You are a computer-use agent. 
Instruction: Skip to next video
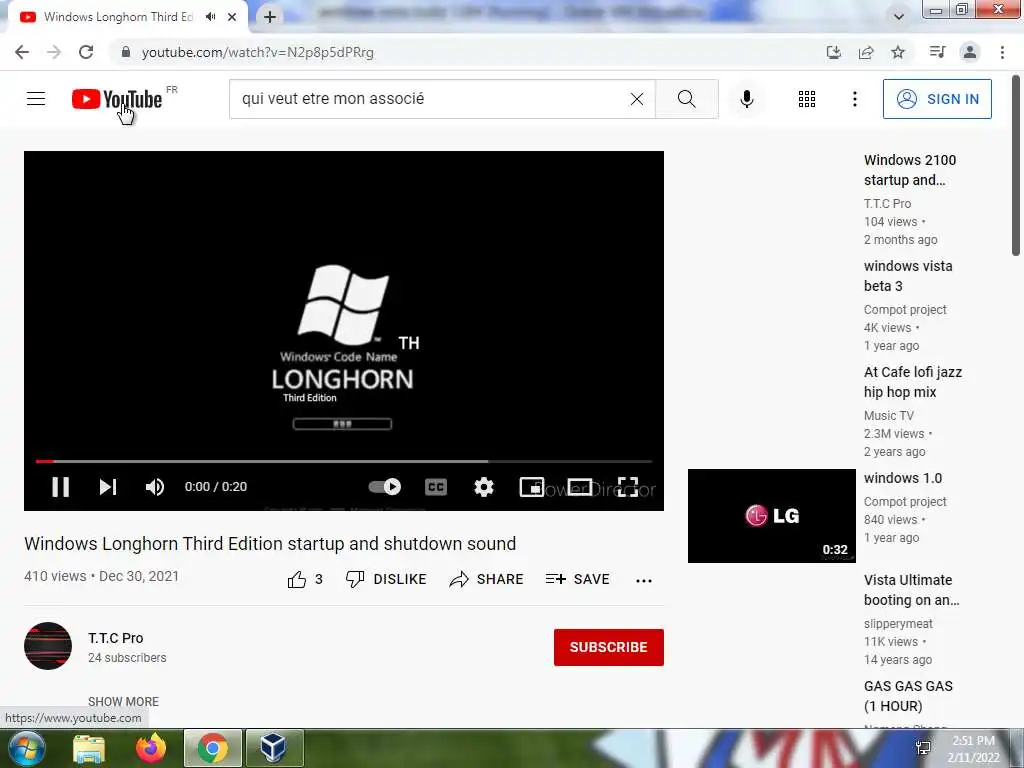click(x=108, y=487)
